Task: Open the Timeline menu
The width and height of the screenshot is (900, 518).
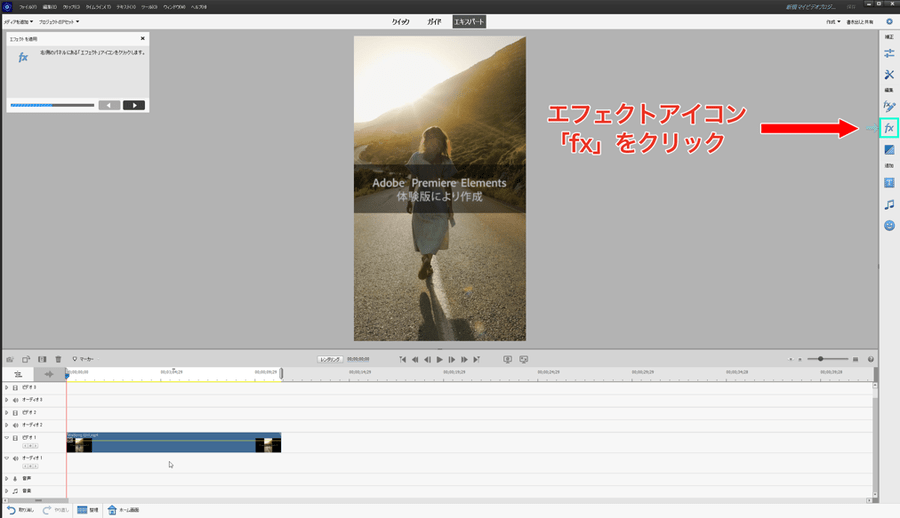Action: click(98, 7)
